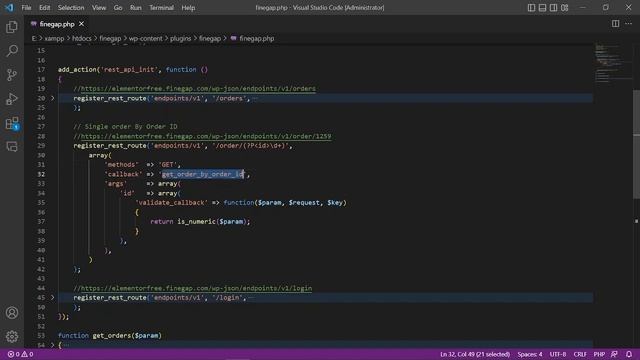Toggle the Panel layout icon
This screenshot has height=360, width=640.
(x=542, y=7)
